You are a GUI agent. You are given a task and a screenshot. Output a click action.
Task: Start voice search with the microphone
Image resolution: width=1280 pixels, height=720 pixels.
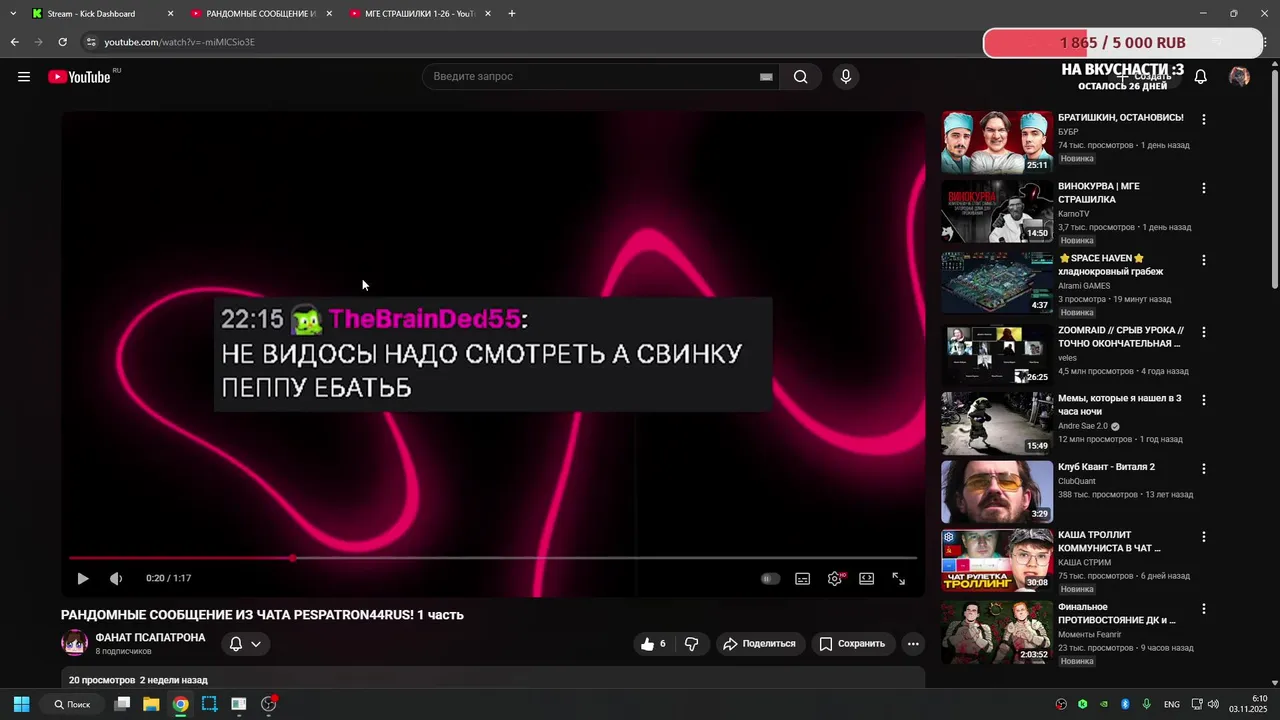tap(846, 77)
